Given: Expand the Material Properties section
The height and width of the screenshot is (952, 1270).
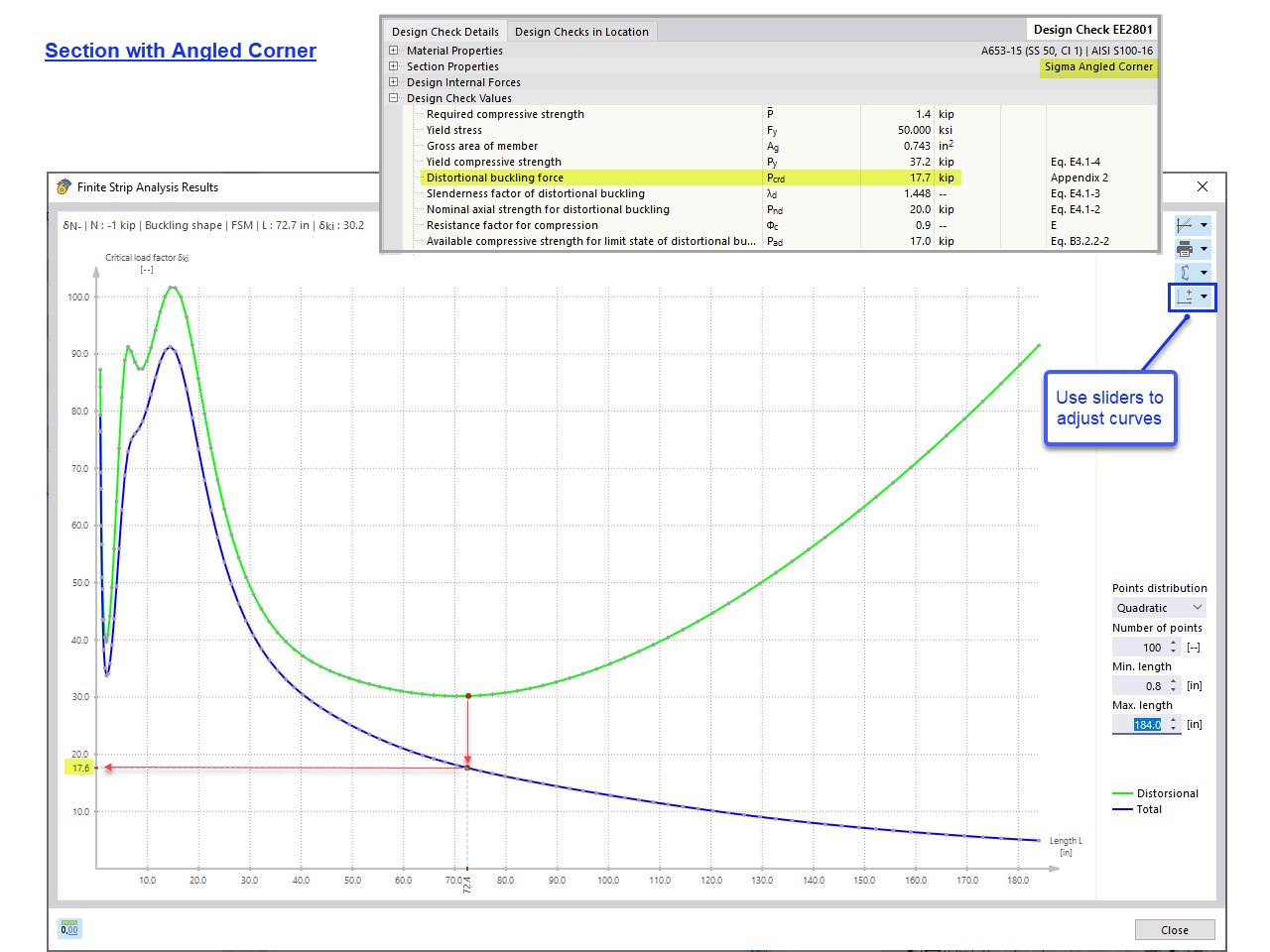Looking at the screenshot, I should (x=393, y=50).
